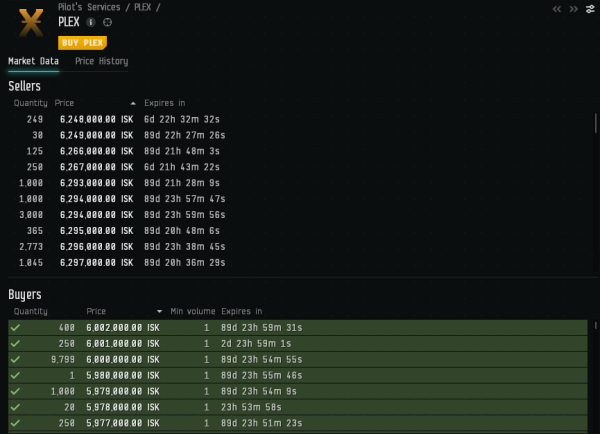The image size is (600, 434).
Task: Select sell order priced 6,295,000.00 ISK
Action: pos(300,231)
